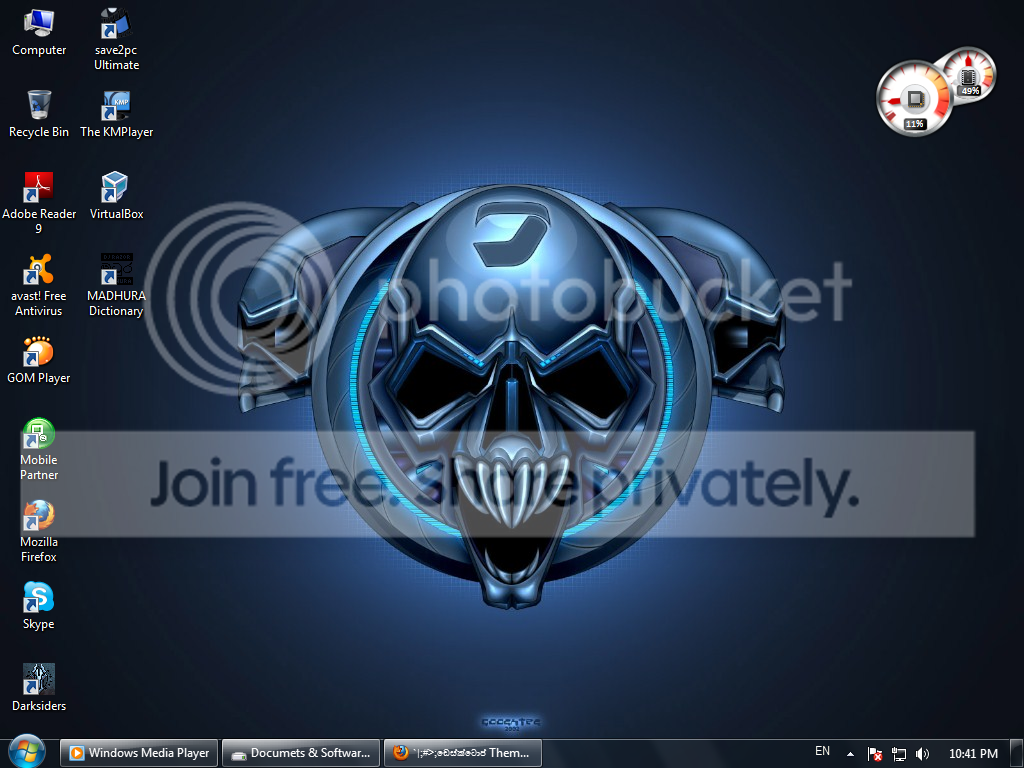Open save2pc Ultimate shortcut
Viewport: 1024px width, 768px height.
click(116, 39)
